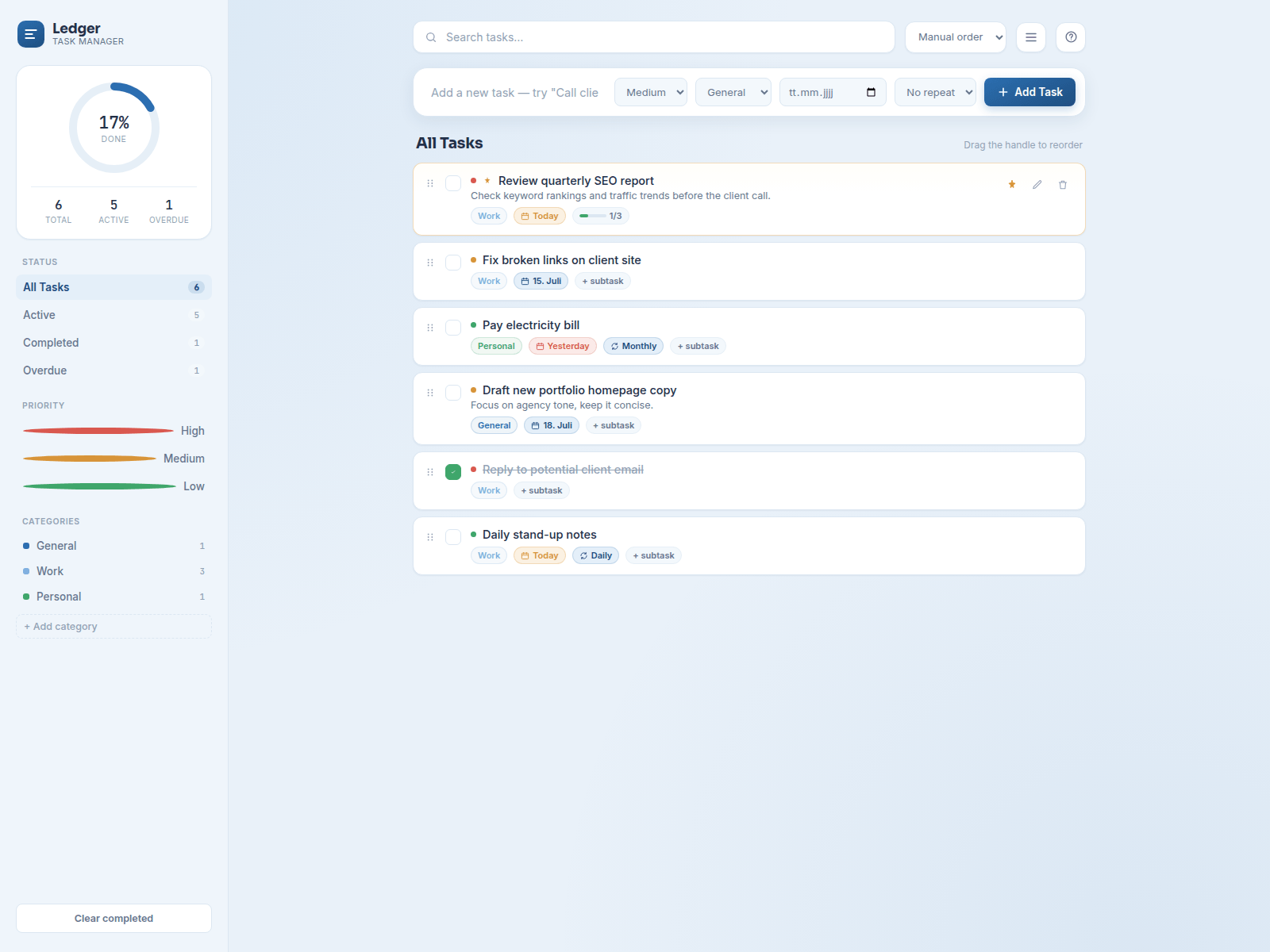Select Overdue status filter

114,370
